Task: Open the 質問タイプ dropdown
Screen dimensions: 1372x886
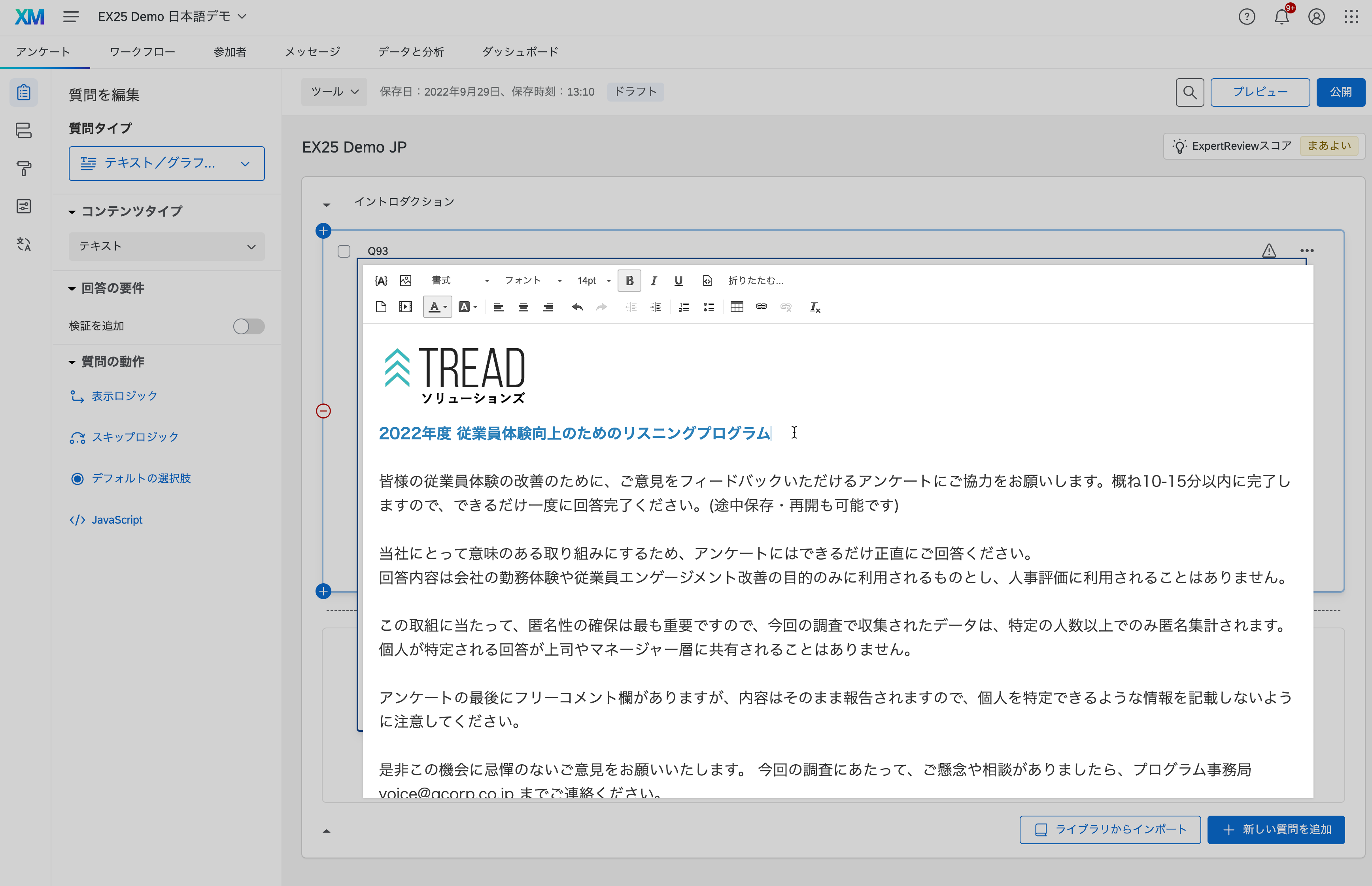Action: tap(166, 164)
